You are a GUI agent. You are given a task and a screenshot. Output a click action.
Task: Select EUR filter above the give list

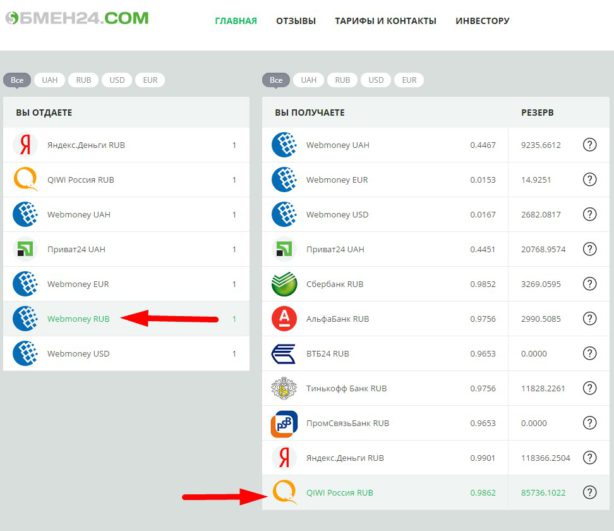[x=150, y=80]
